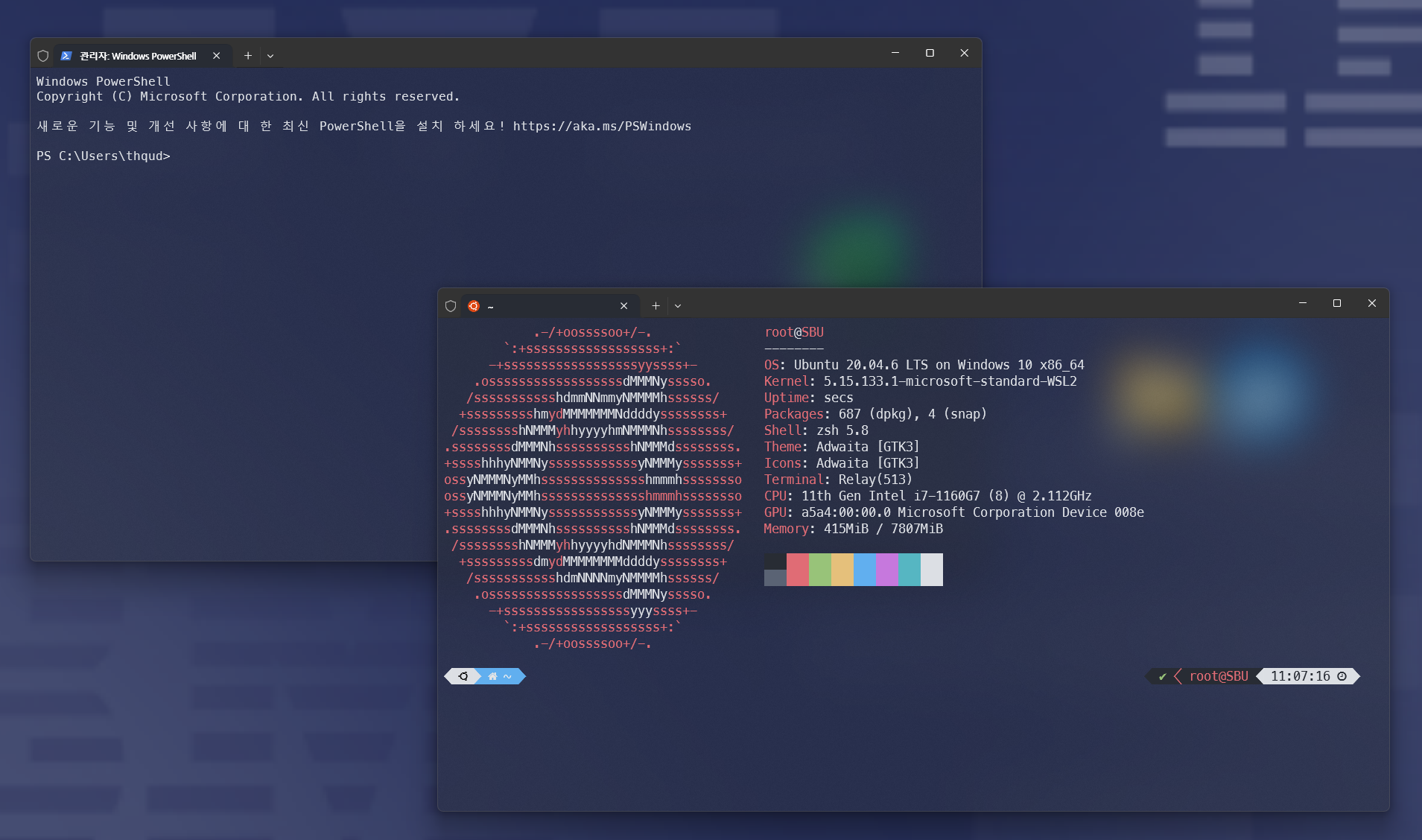The image size is (1422, 840).
Task: Click the home icon in the zsh prompt
Action: click(492, 677)
